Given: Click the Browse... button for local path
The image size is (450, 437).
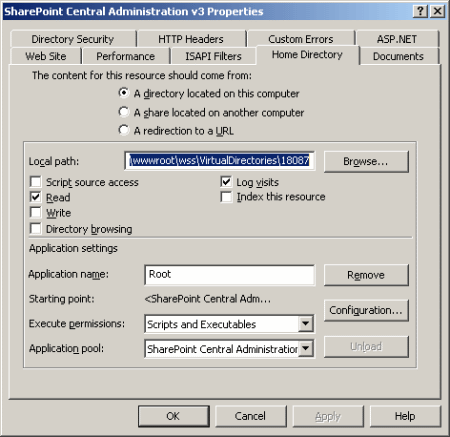Looking at the screenshot, I should 366,162.
